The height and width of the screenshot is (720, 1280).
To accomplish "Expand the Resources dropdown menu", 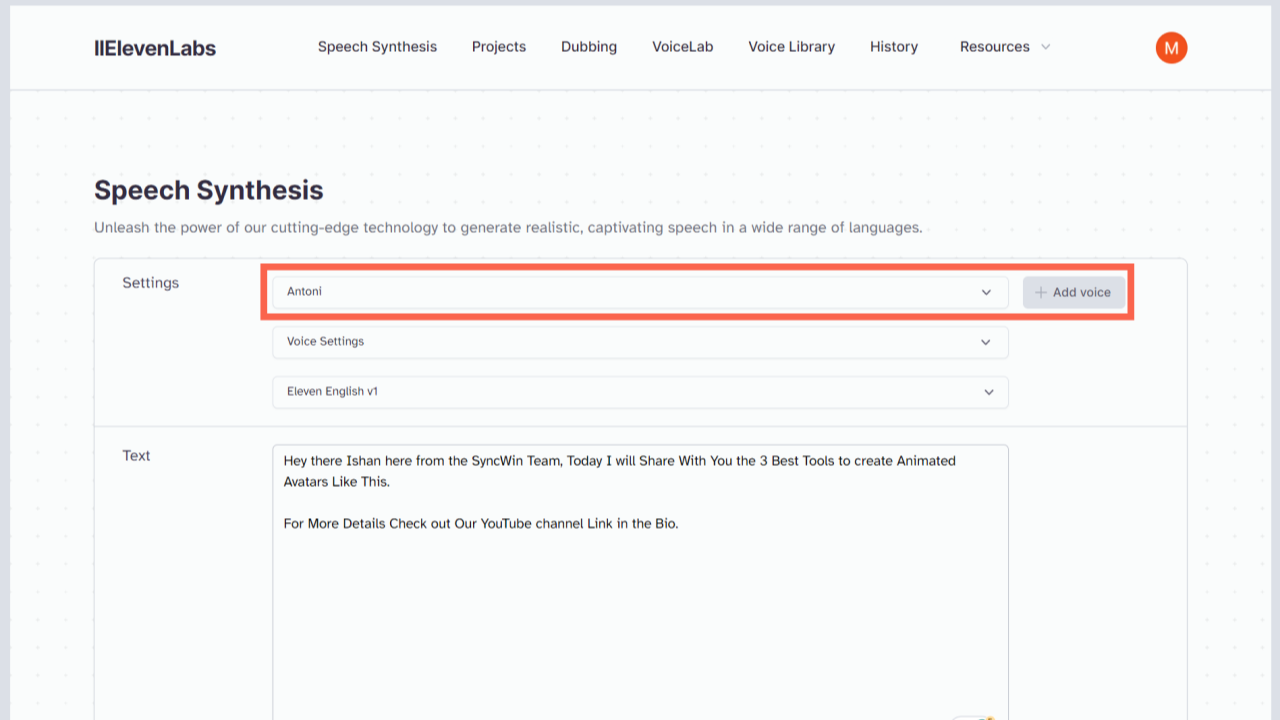I will pyautogui.click(x=1005, y=47).
